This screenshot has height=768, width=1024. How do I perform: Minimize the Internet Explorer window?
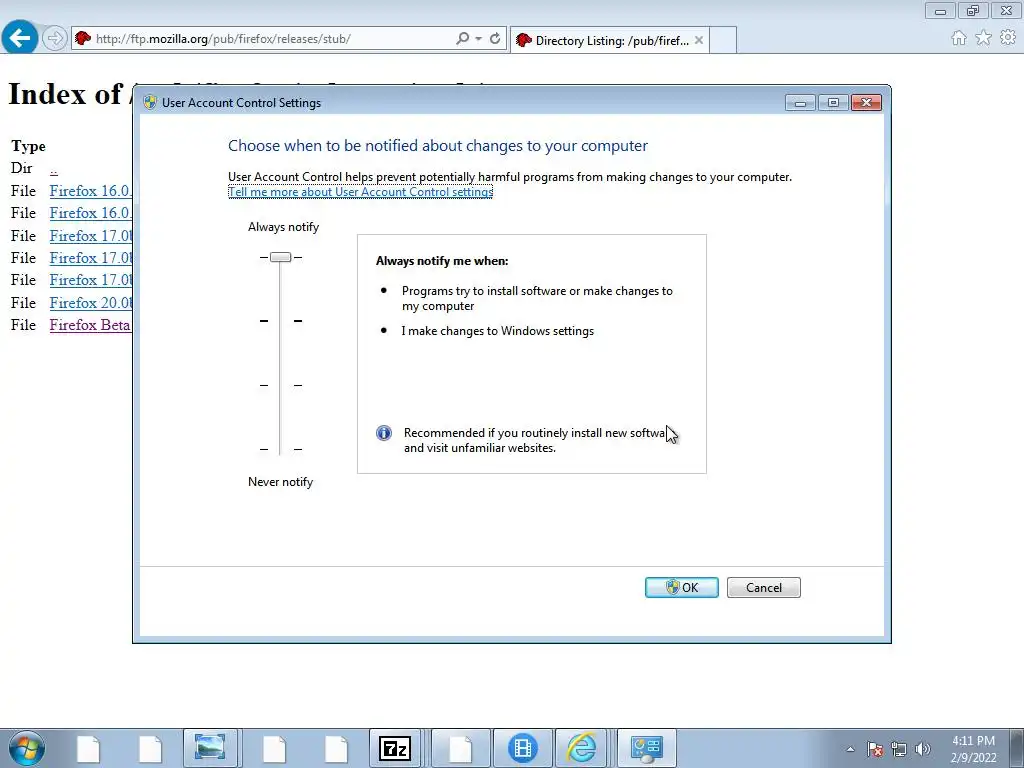pyautogui.click(x=940, y=11)
